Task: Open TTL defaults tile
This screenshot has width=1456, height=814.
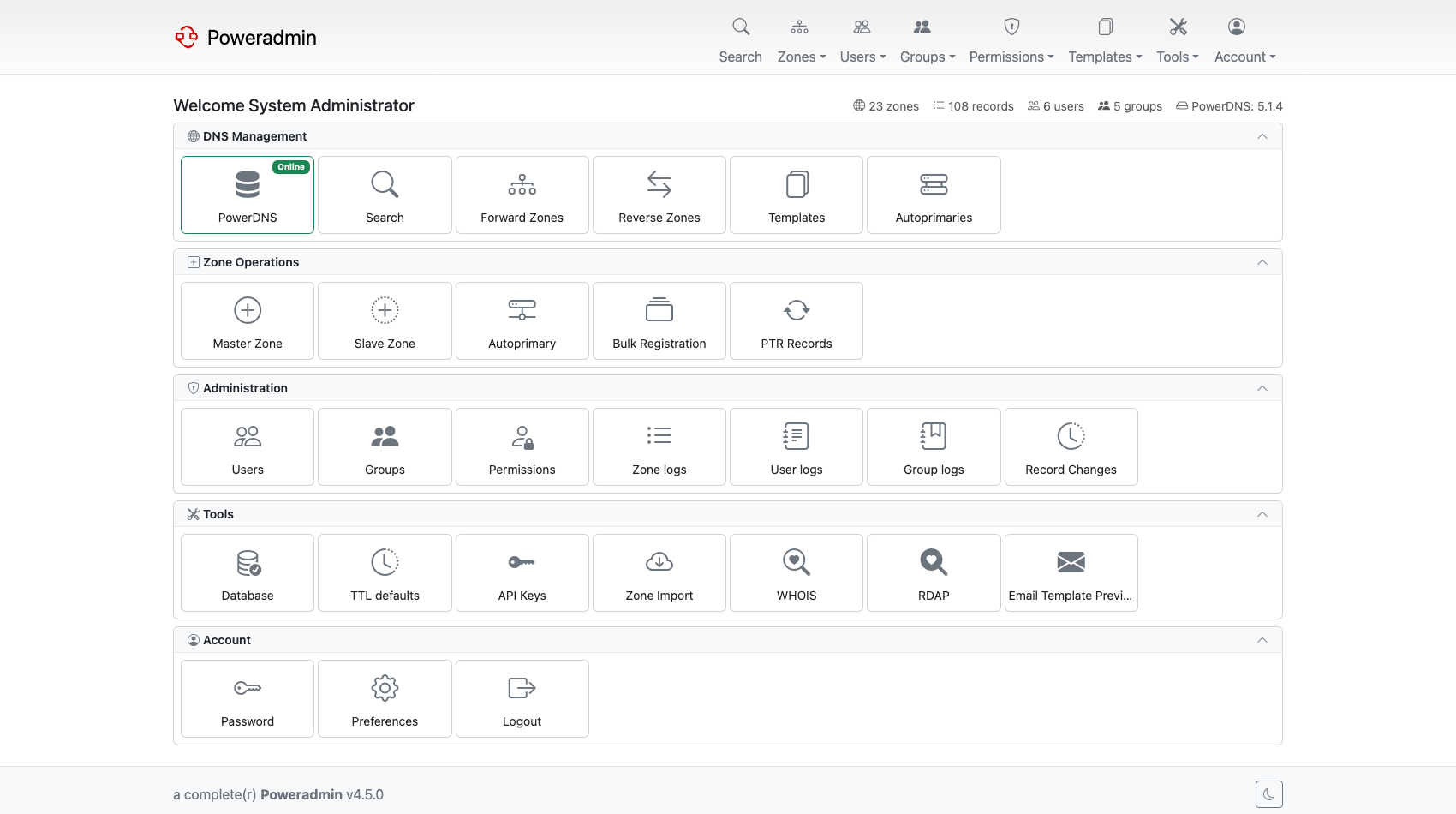Action: click(385, 572)
